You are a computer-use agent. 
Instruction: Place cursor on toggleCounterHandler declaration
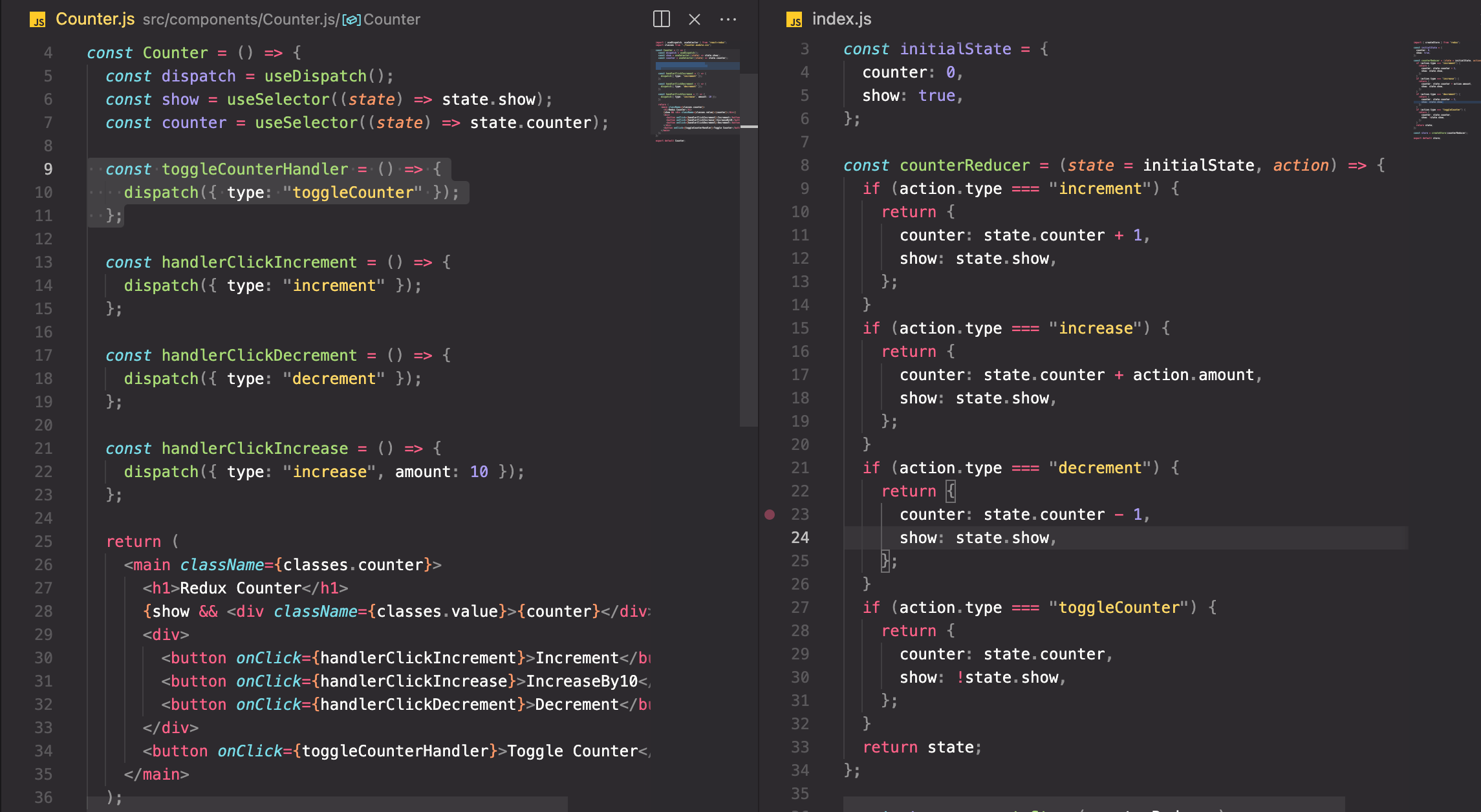click(x=255, y=169)
